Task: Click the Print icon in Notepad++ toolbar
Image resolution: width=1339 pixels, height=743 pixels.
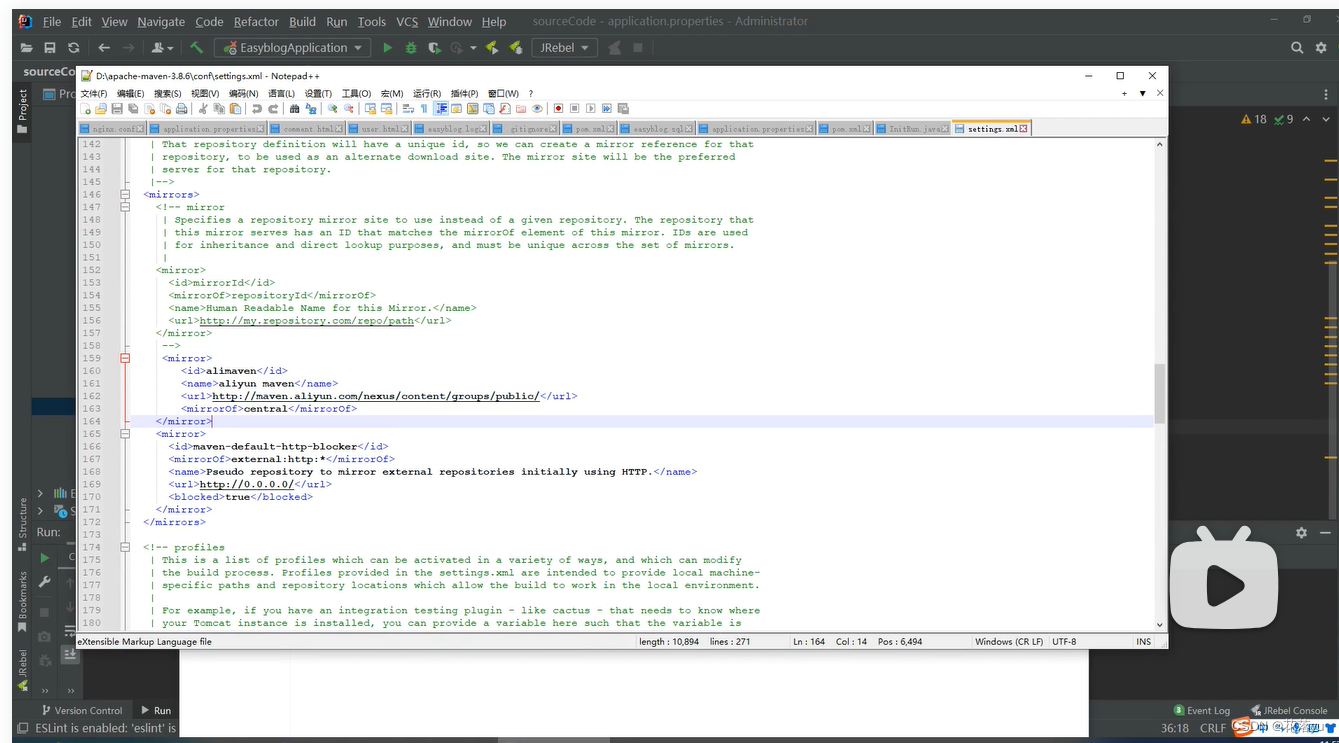Action: point(181,108)
